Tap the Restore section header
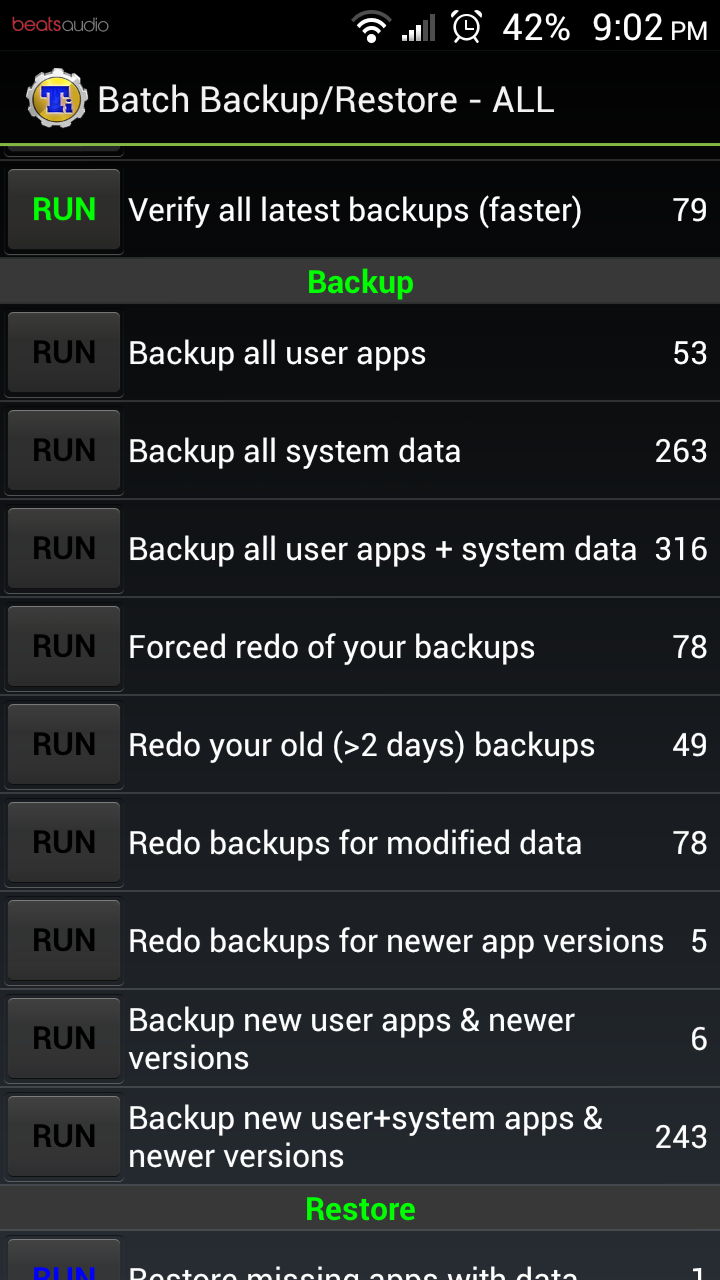Viewport: 720px width, 1280px height. click(360, 1209)
